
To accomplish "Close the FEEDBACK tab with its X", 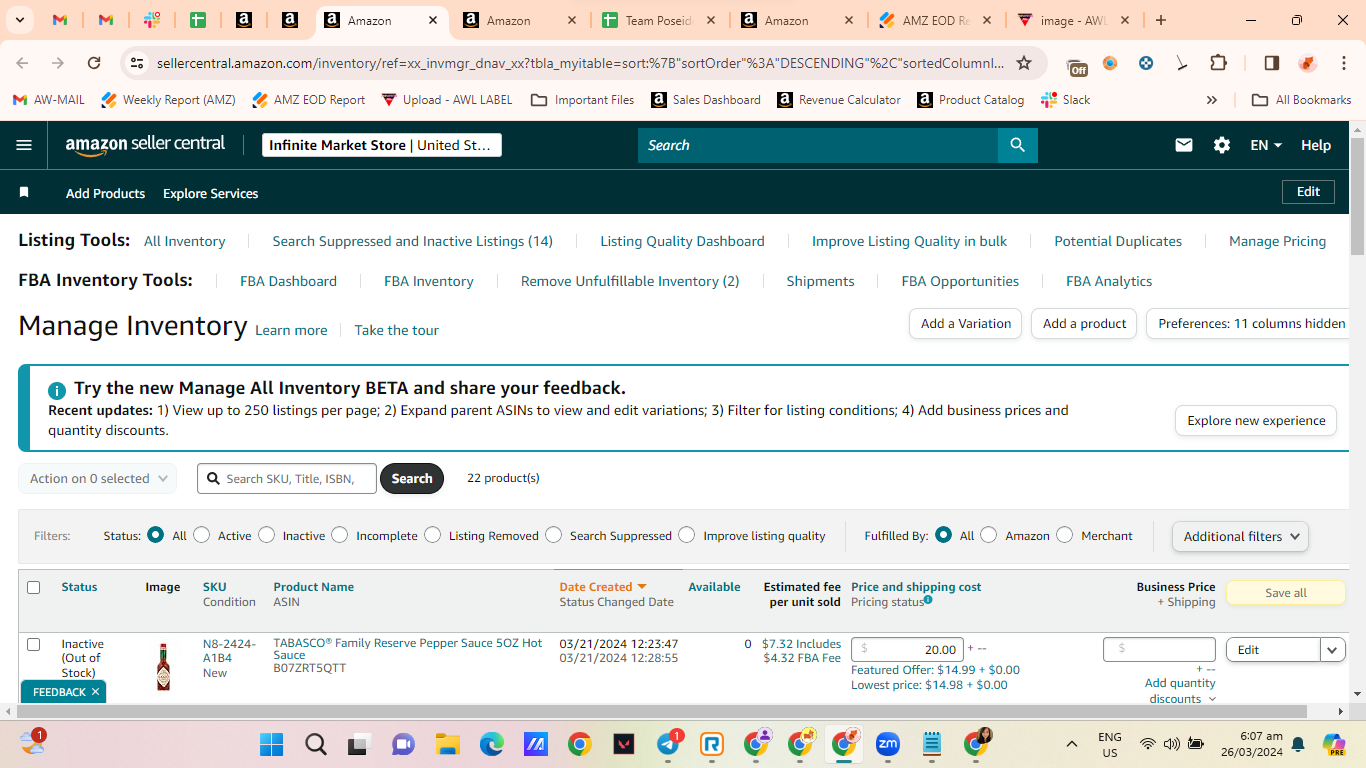I will tap(96, 692).
